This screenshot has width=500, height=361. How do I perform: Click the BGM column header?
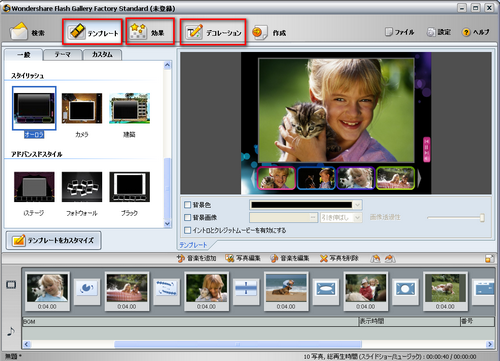190,322
